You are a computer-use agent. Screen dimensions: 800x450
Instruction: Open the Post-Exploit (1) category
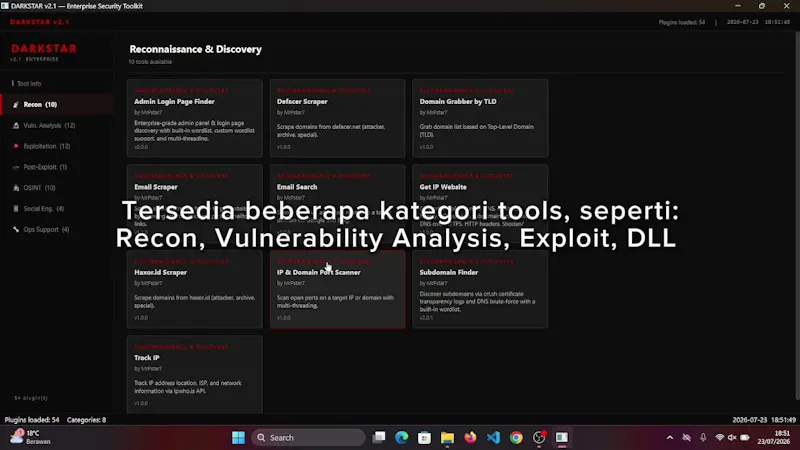point(57,167)
